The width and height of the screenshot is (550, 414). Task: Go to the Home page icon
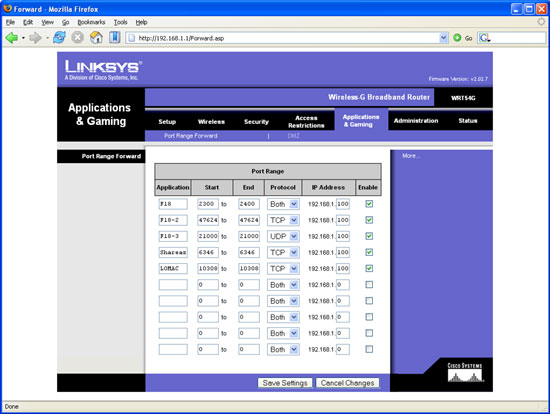tap(96, 37)
